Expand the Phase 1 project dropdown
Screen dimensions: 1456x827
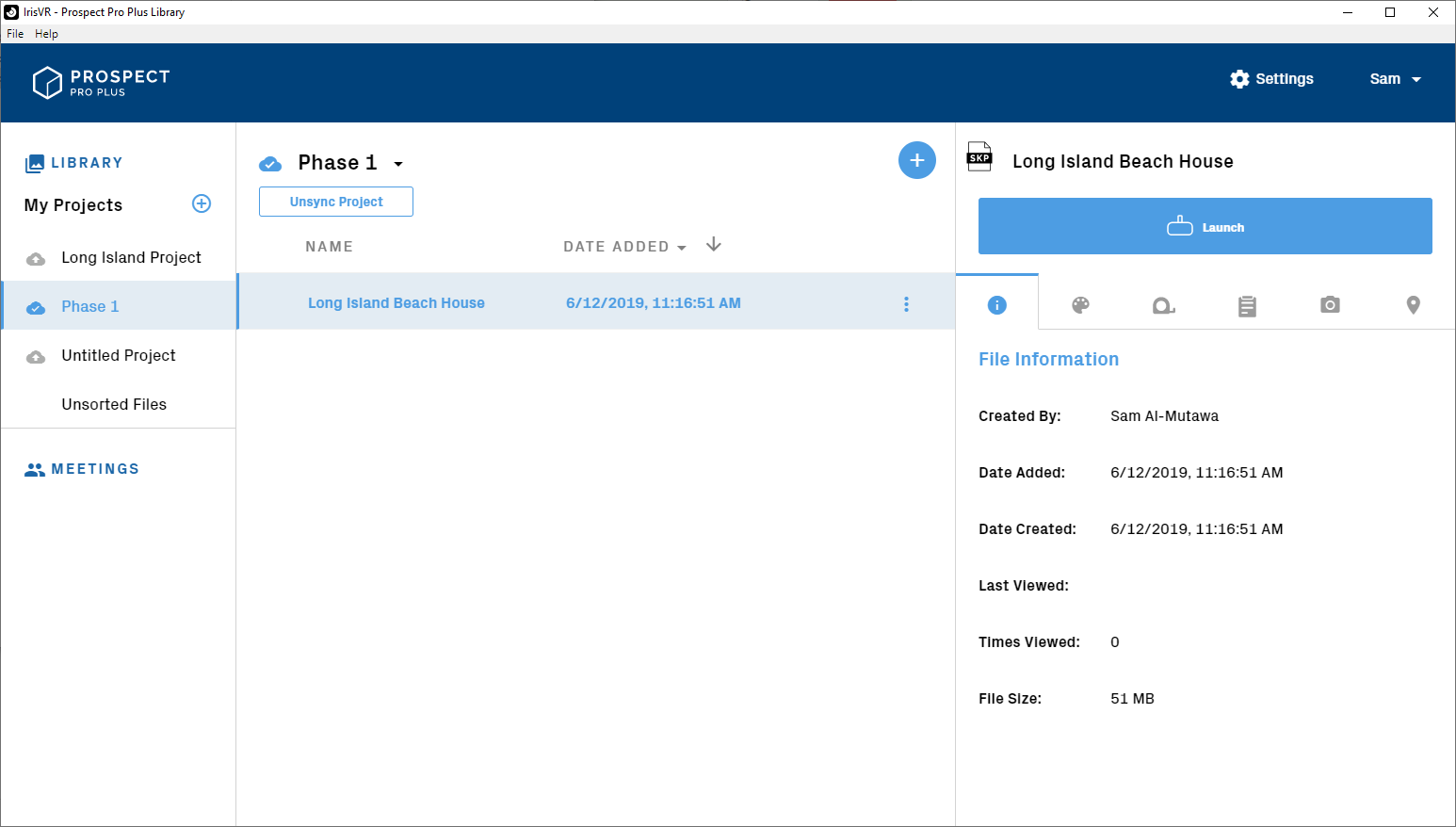pyautogui.click(x=398, y=164)
